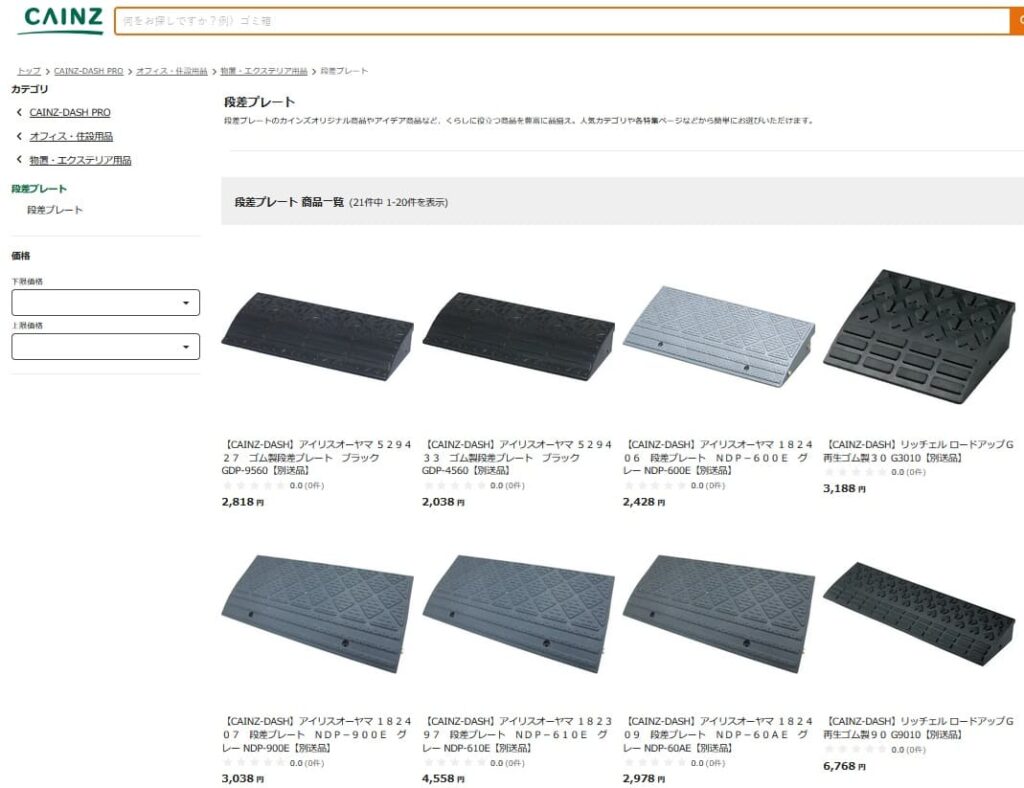Click the 4,558円 price
This screenshot has width=1024, height=788.
click(443, 778)
